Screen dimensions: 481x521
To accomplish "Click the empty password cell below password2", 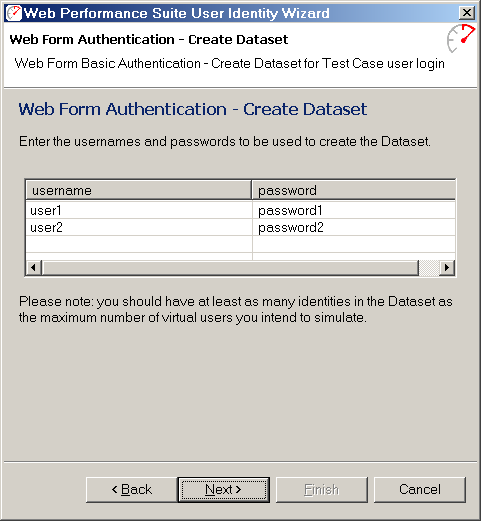I will coord(354,244).
